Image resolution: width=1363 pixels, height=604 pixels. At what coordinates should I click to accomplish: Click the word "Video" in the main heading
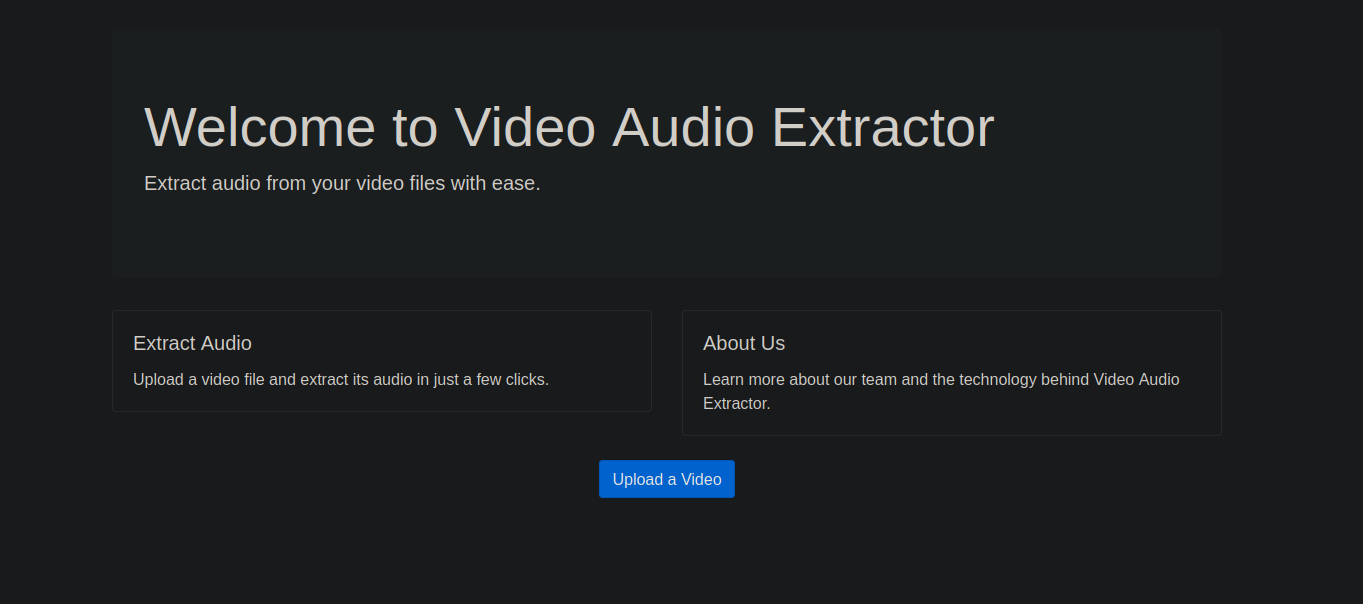(x=524, y=127)
